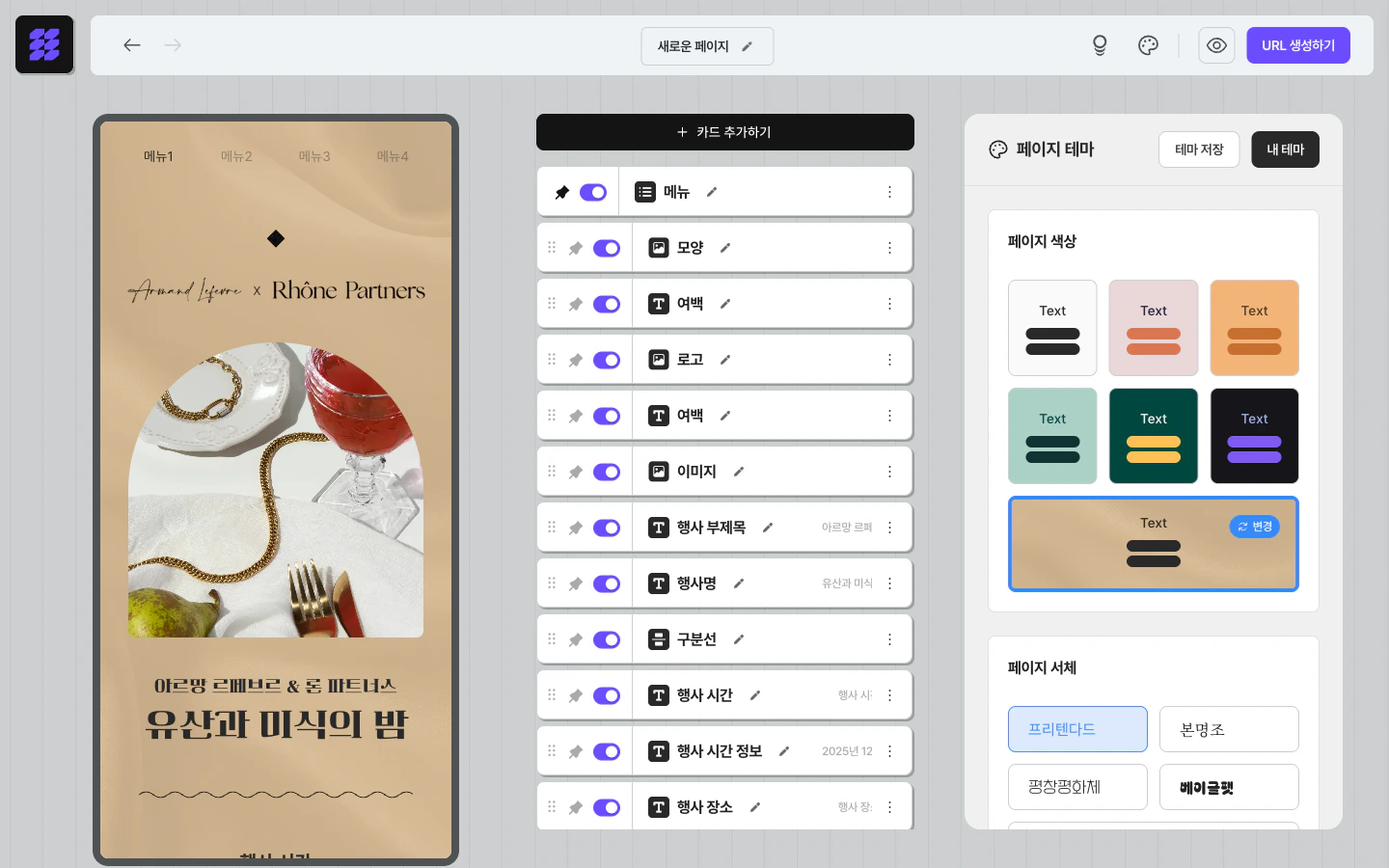Show more options for 행사명 card
This screenshot has height=868, width=1389.
(x=889, y=583)
